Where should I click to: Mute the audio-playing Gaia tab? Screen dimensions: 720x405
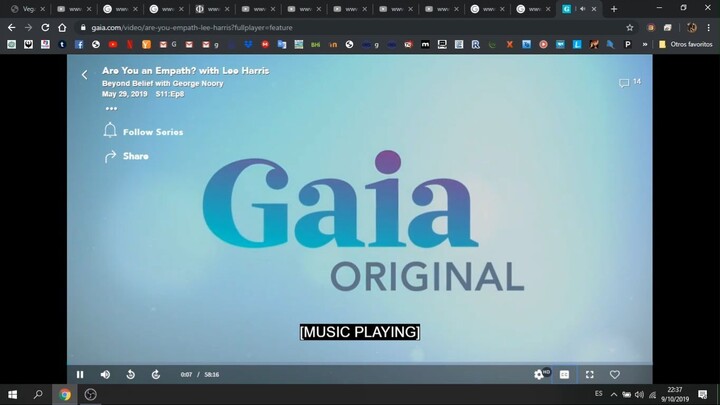[x=582, y=9]
